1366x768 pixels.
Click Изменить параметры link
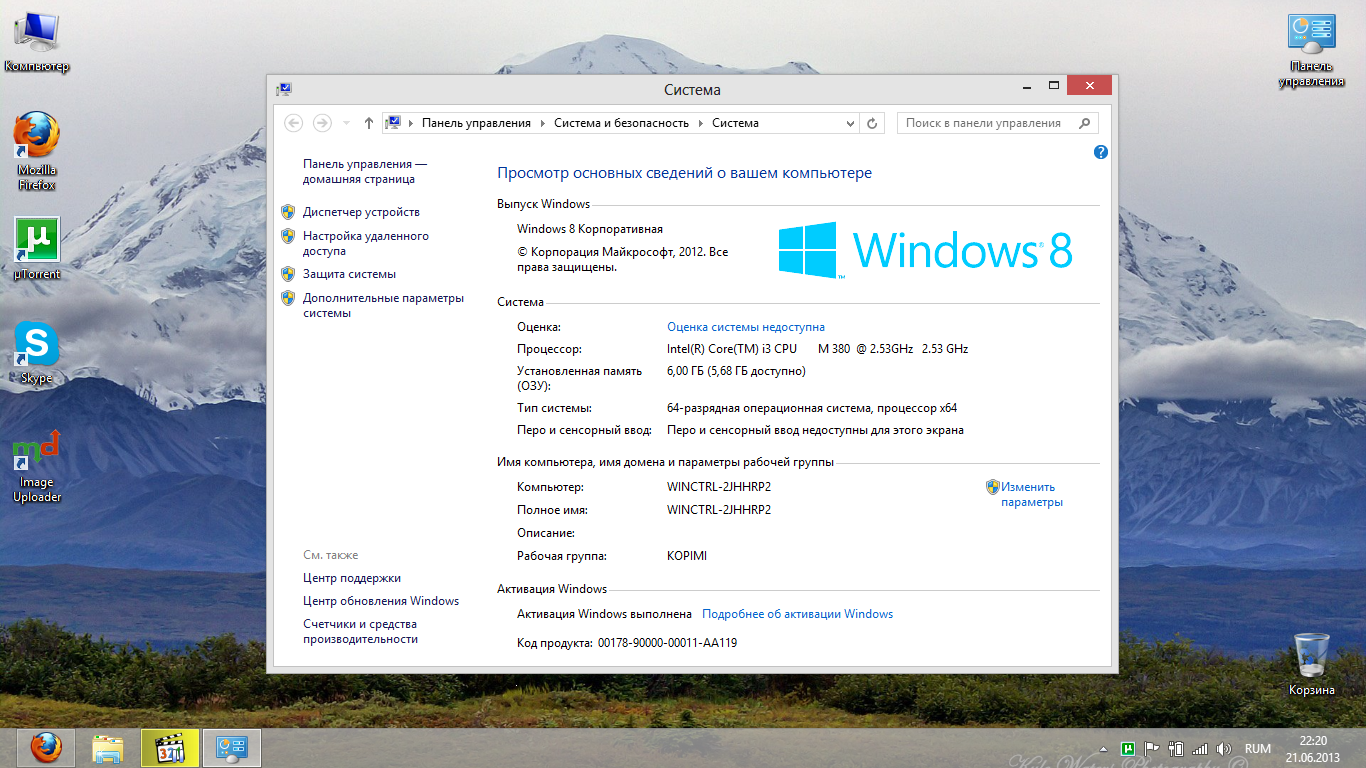1032,494
